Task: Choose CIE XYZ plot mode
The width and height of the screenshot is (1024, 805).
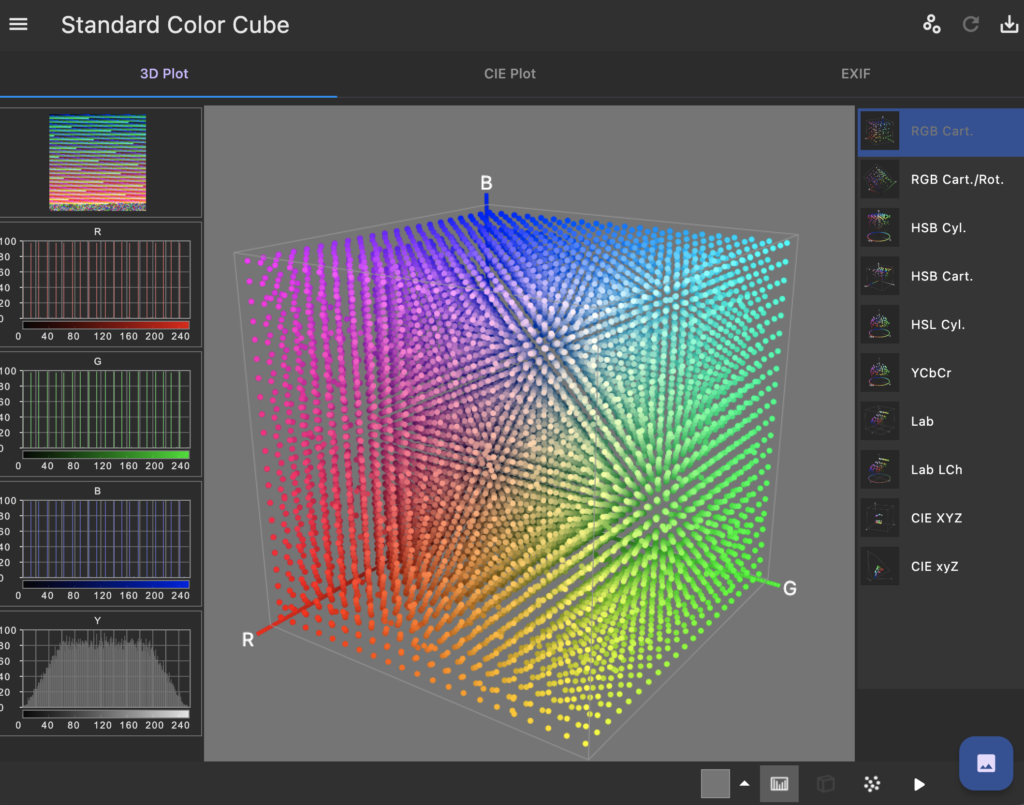Action: point(938,518)
